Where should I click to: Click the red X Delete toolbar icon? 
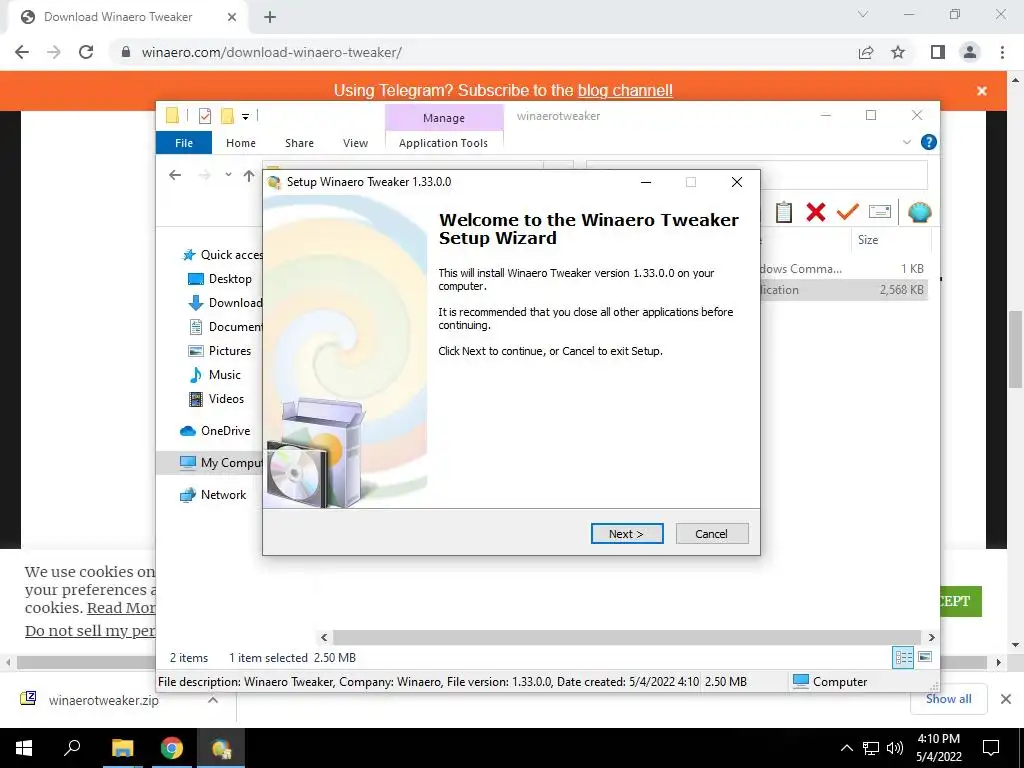816,212
